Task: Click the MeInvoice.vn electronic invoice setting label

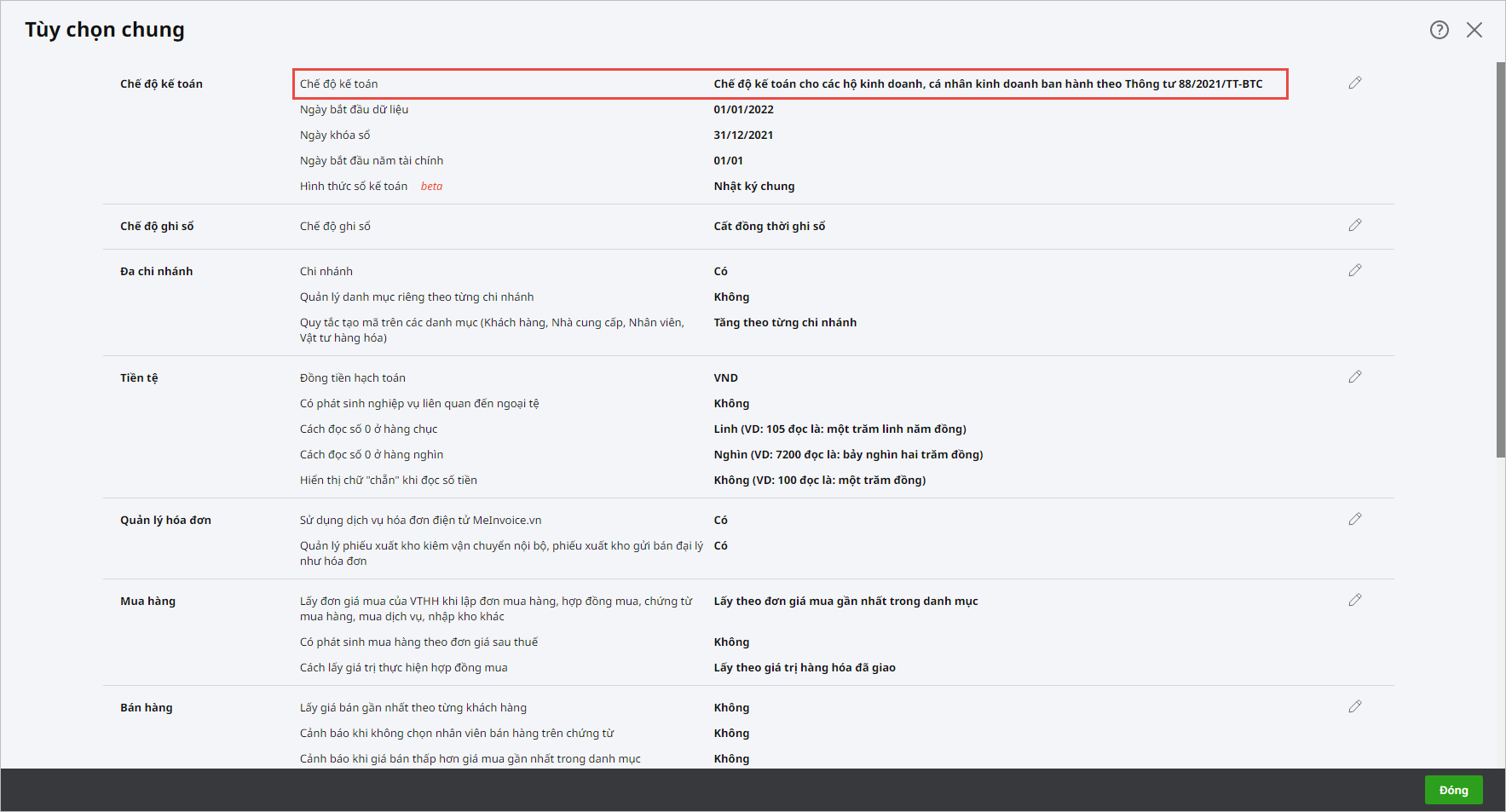Action: click(x=420, y=521)
